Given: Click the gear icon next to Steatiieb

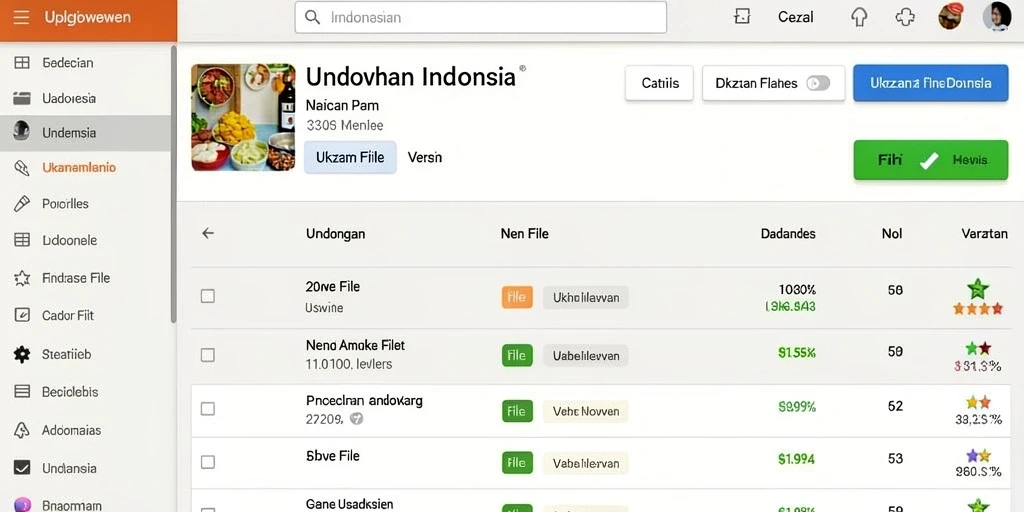Looking at the screenshot, I should pos(22,355).
